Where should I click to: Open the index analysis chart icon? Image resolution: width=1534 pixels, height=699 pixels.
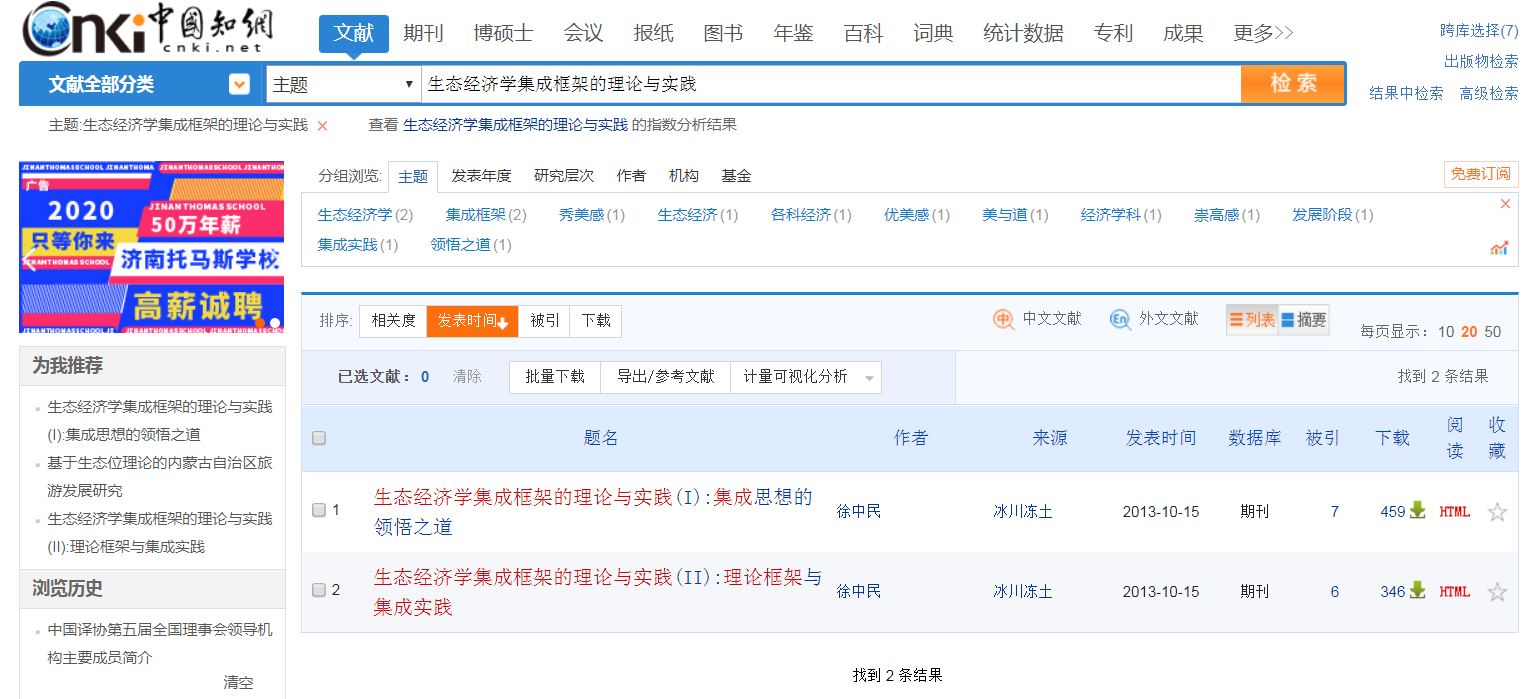(x=1499, y=248)
